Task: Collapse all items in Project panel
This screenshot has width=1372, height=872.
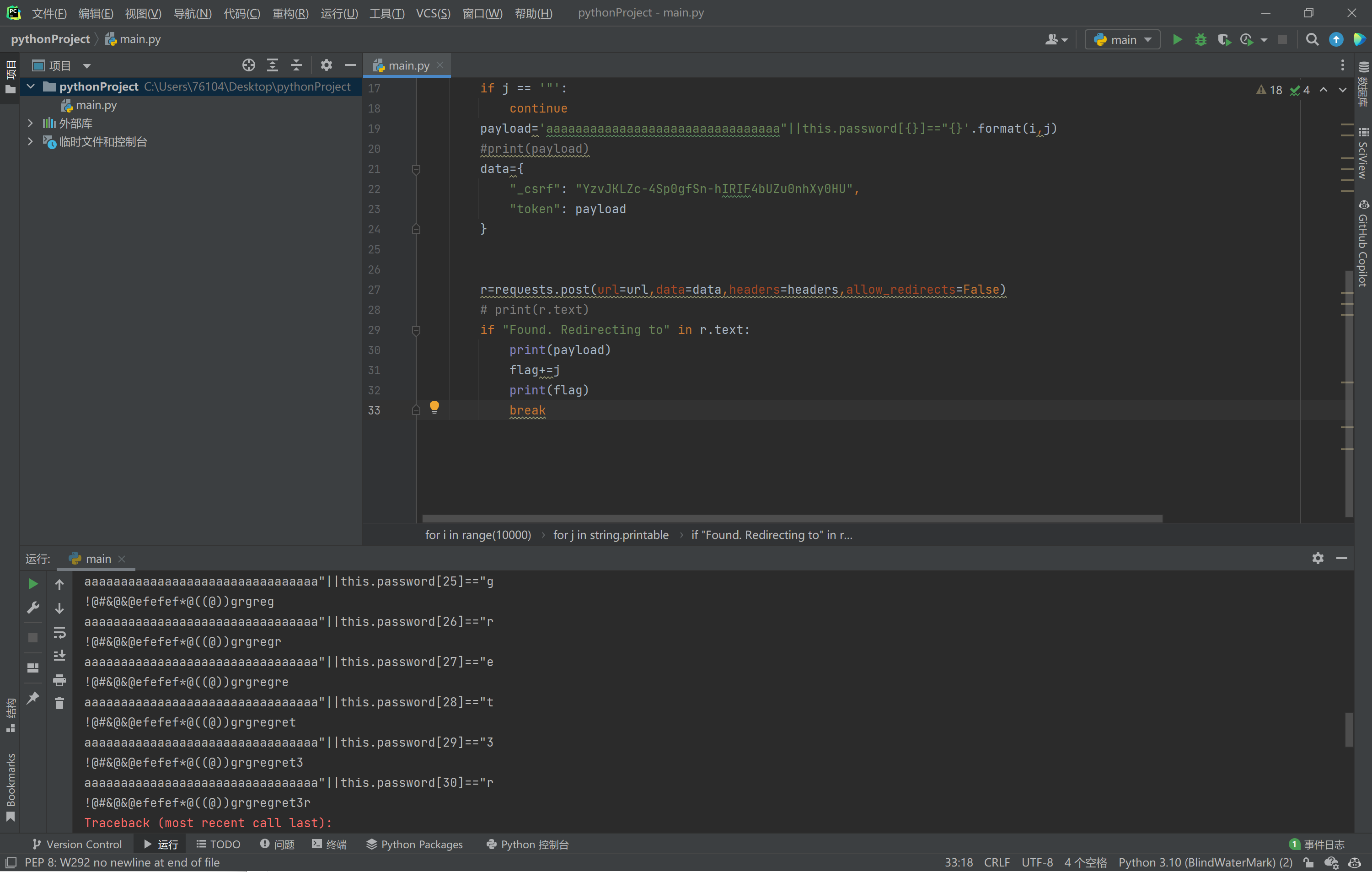Action: [296, 65]
